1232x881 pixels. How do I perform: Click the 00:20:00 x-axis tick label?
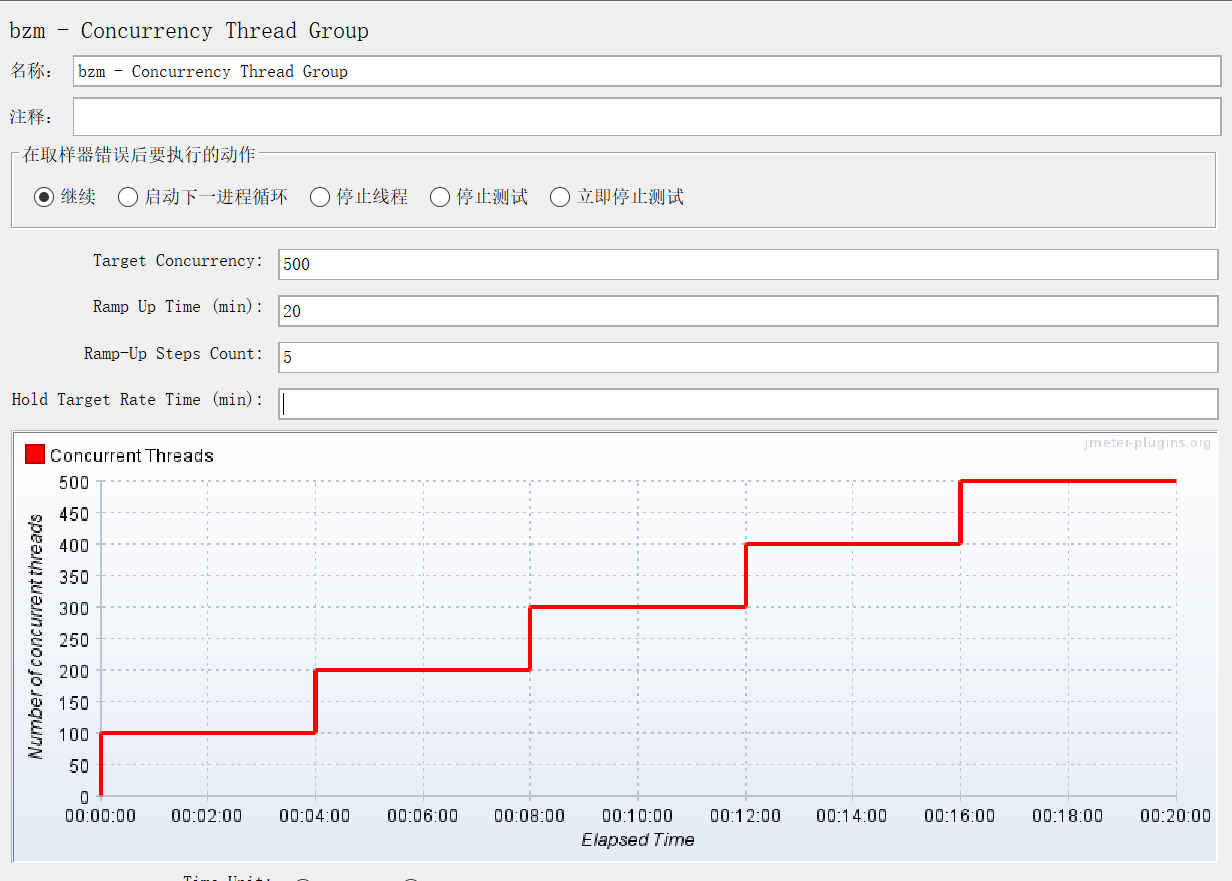1175,816
